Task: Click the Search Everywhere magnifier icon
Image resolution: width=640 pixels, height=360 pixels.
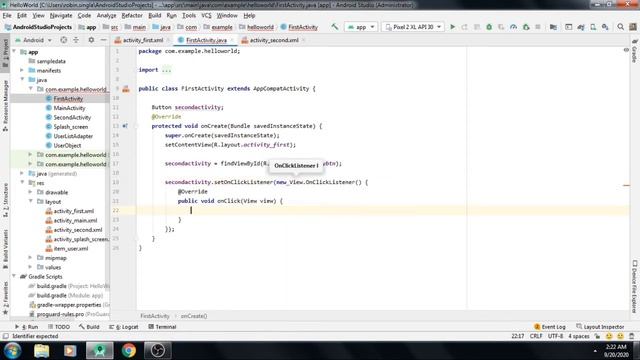Action: [620, 27]
